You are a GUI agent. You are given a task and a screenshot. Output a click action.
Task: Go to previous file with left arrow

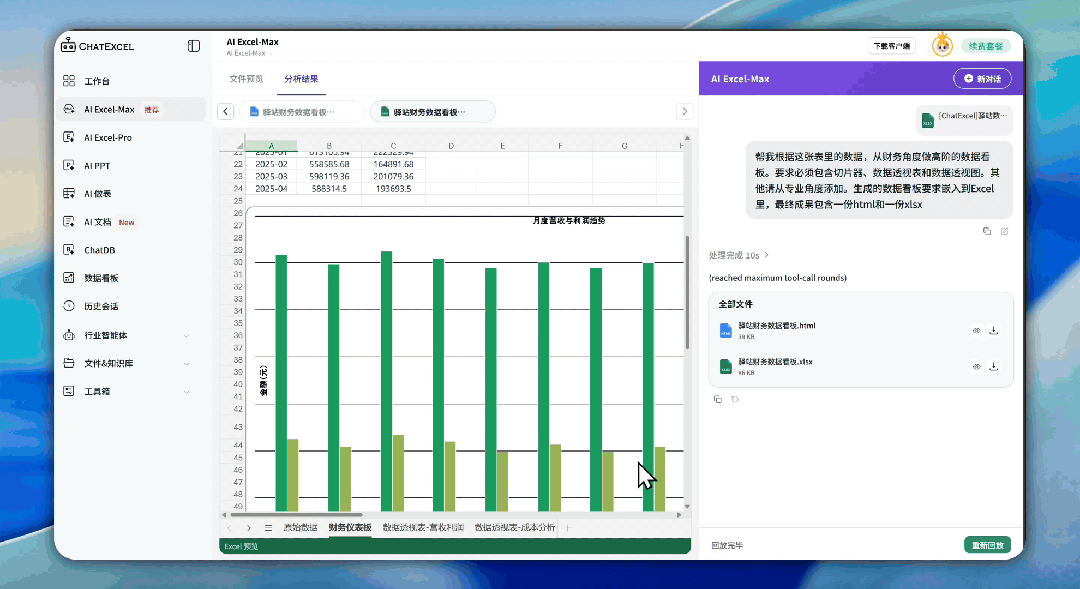tap(226, 112)
